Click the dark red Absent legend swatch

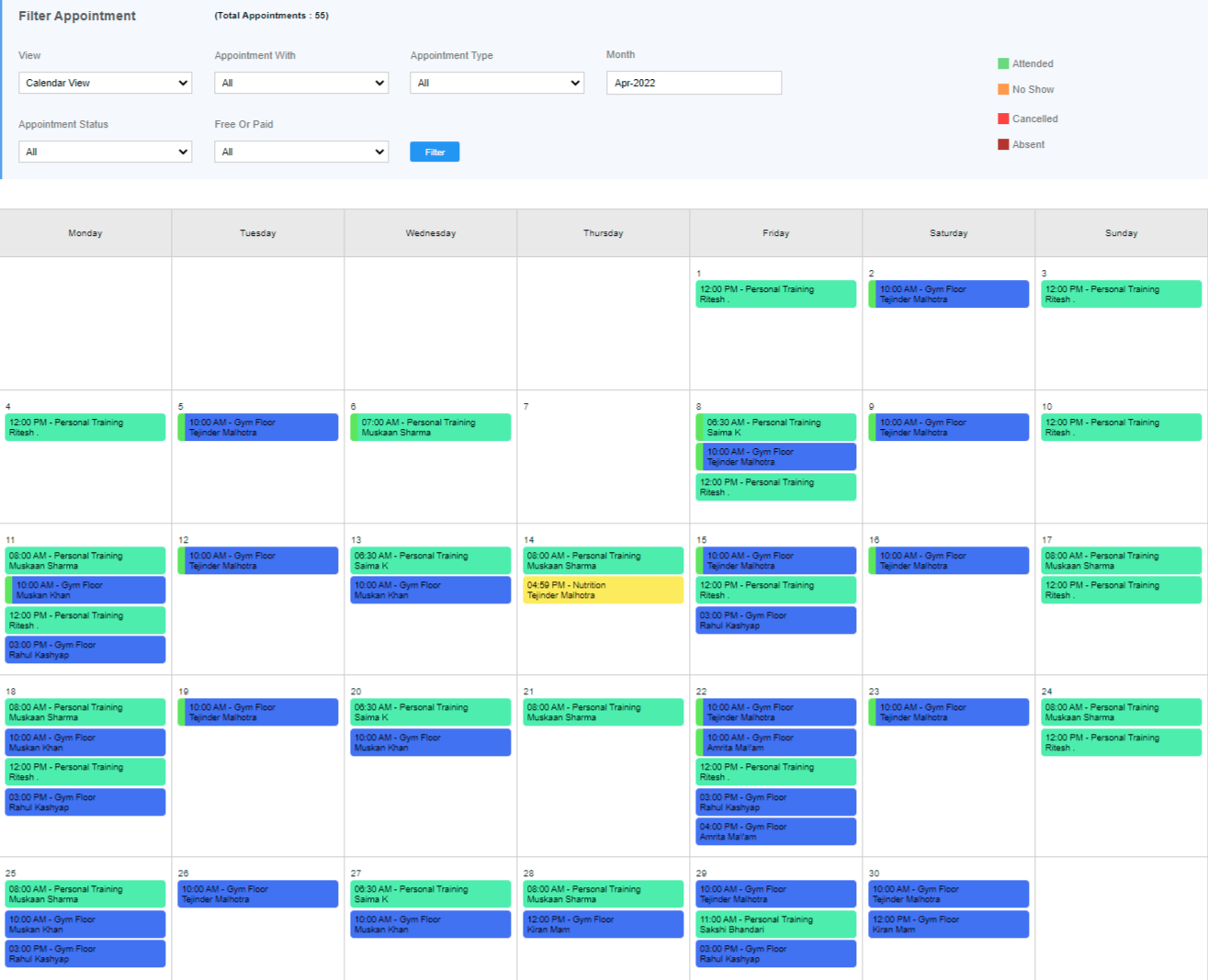pyautogui.click(x=1003, y=144)
